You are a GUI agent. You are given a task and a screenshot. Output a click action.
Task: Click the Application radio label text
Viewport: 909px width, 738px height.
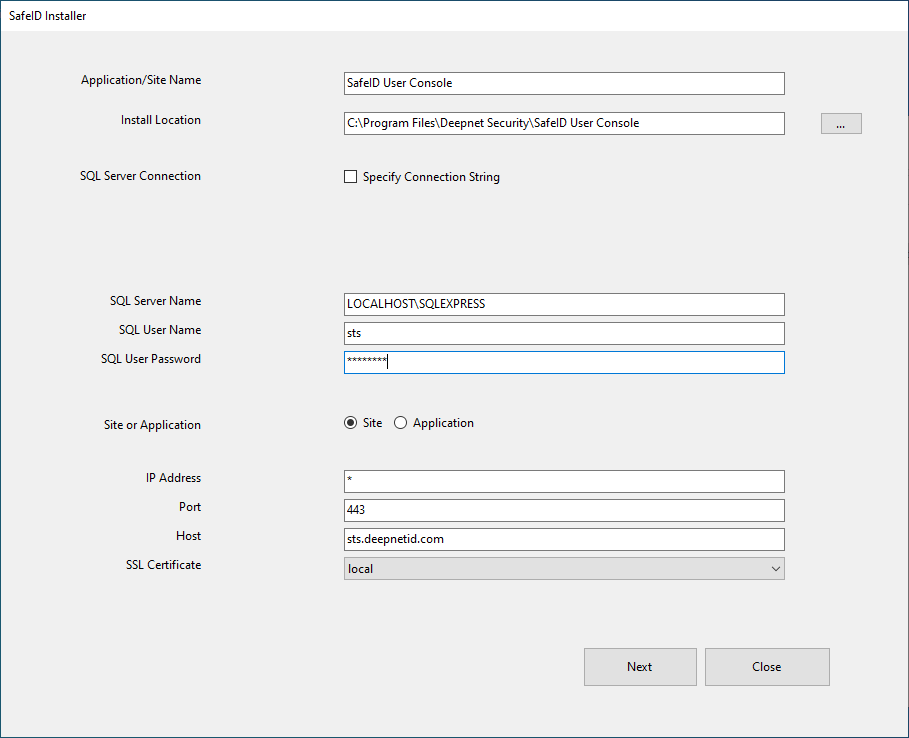pos(443,423)
